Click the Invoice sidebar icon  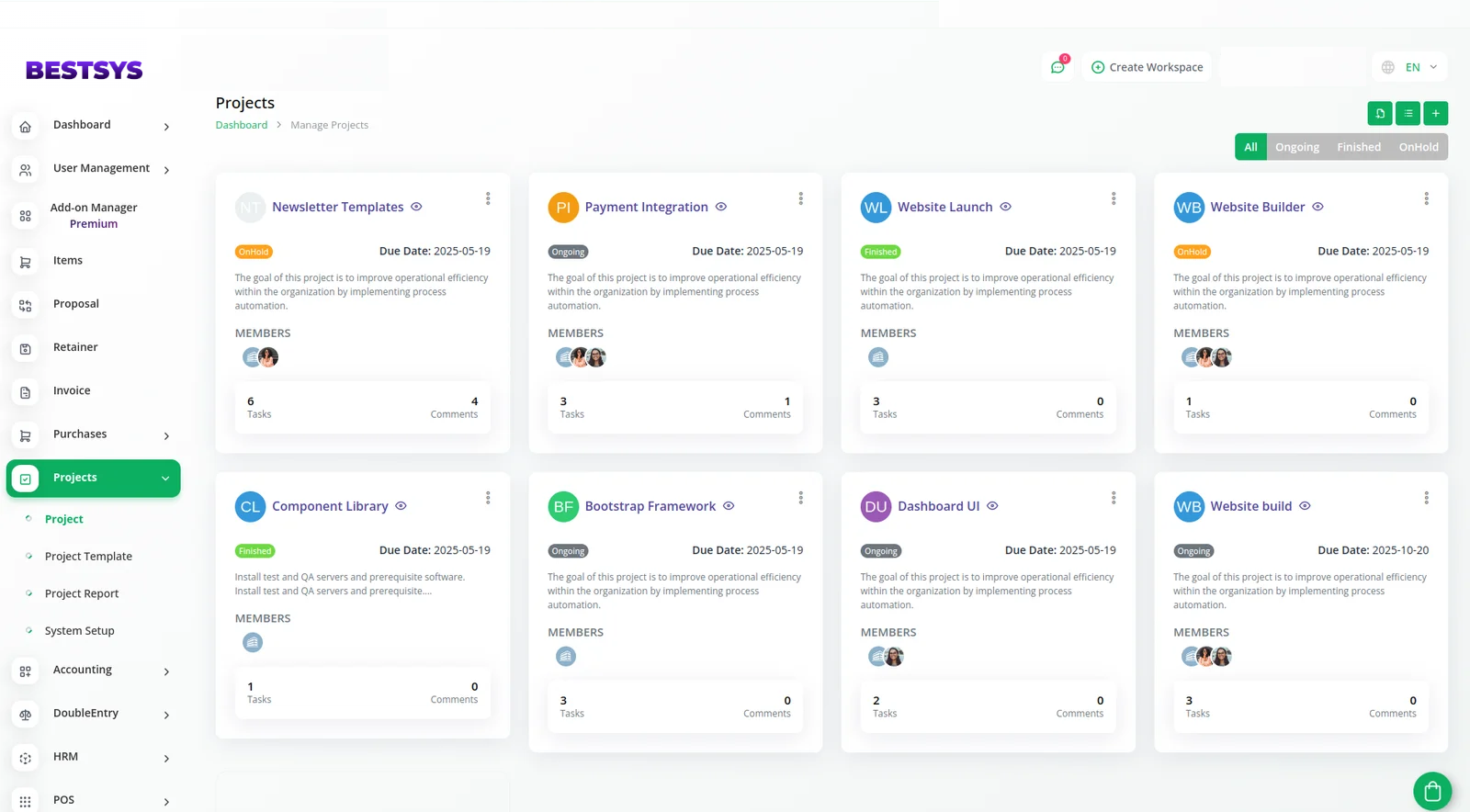(x=26, y=392)
